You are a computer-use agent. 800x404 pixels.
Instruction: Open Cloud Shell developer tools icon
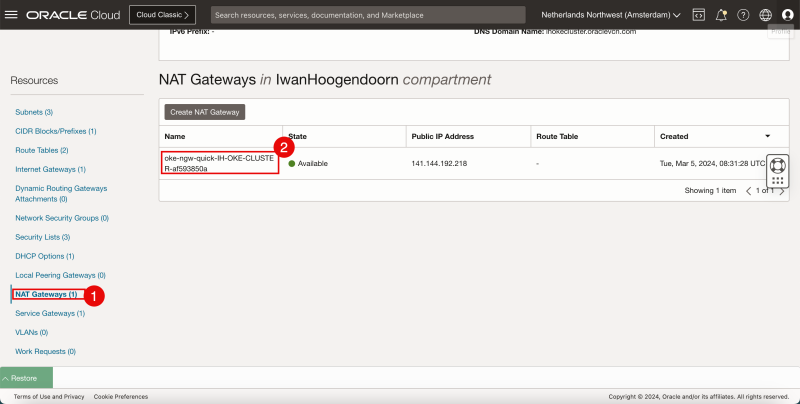(698, 15)
